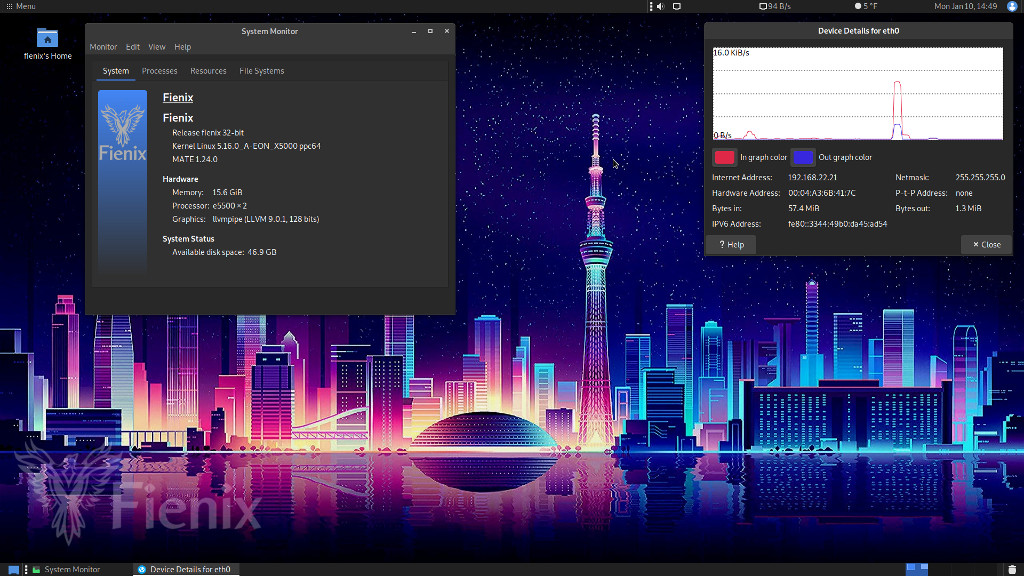Click the available disk space 46.9 GB
This screenshot has width=1024, height=576.
click(262, 252)
